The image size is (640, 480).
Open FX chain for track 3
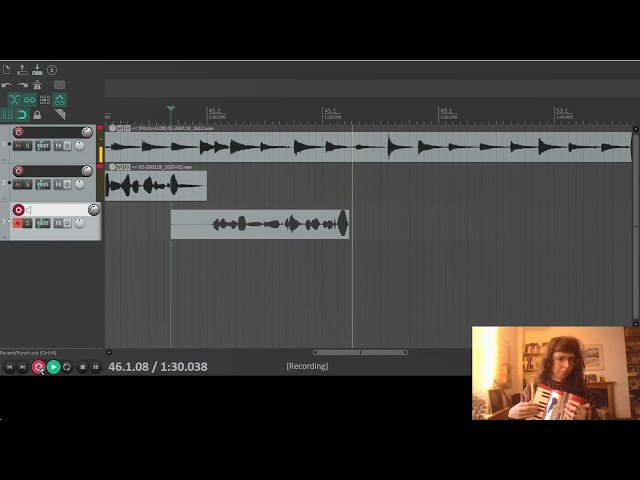58,223
